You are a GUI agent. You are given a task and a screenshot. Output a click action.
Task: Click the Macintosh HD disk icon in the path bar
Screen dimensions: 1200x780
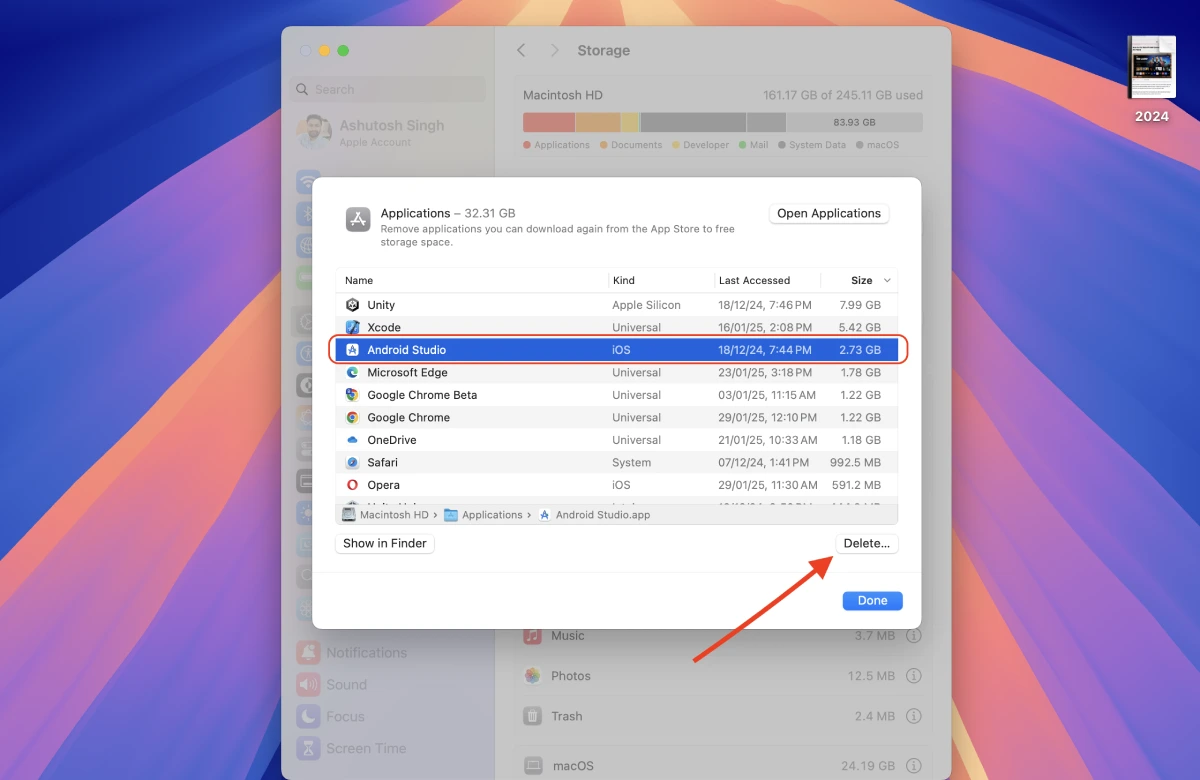pos(348,515)
